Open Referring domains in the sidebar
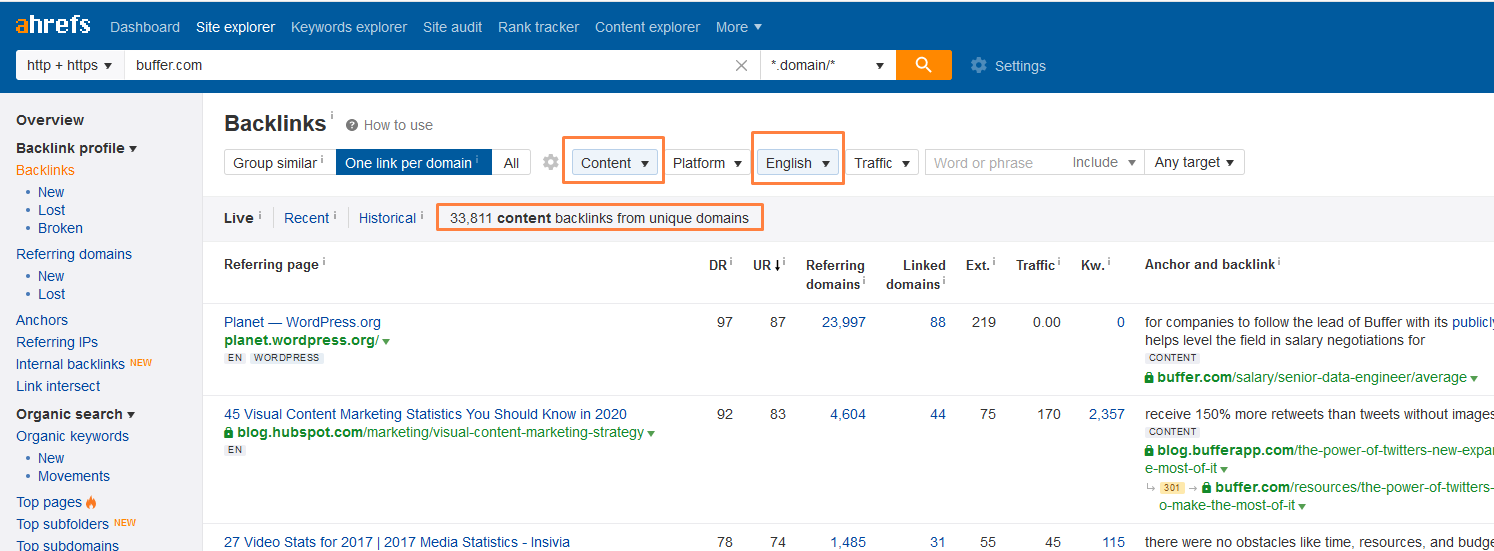Screen dimensions: 1494x551 click(74, 254)
